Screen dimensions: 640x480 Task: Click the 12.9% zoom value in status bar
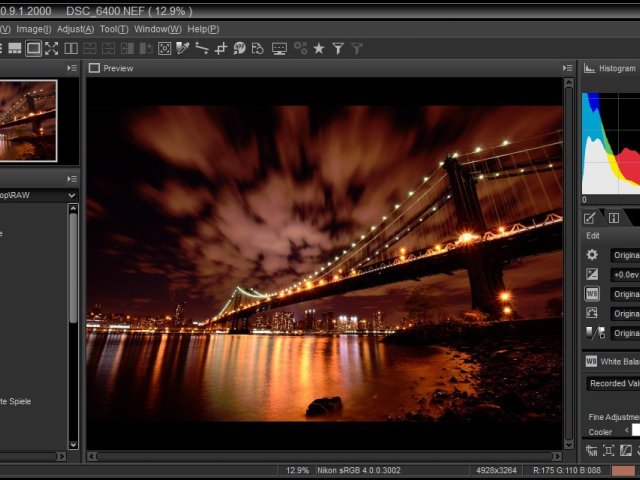point(297,470)
